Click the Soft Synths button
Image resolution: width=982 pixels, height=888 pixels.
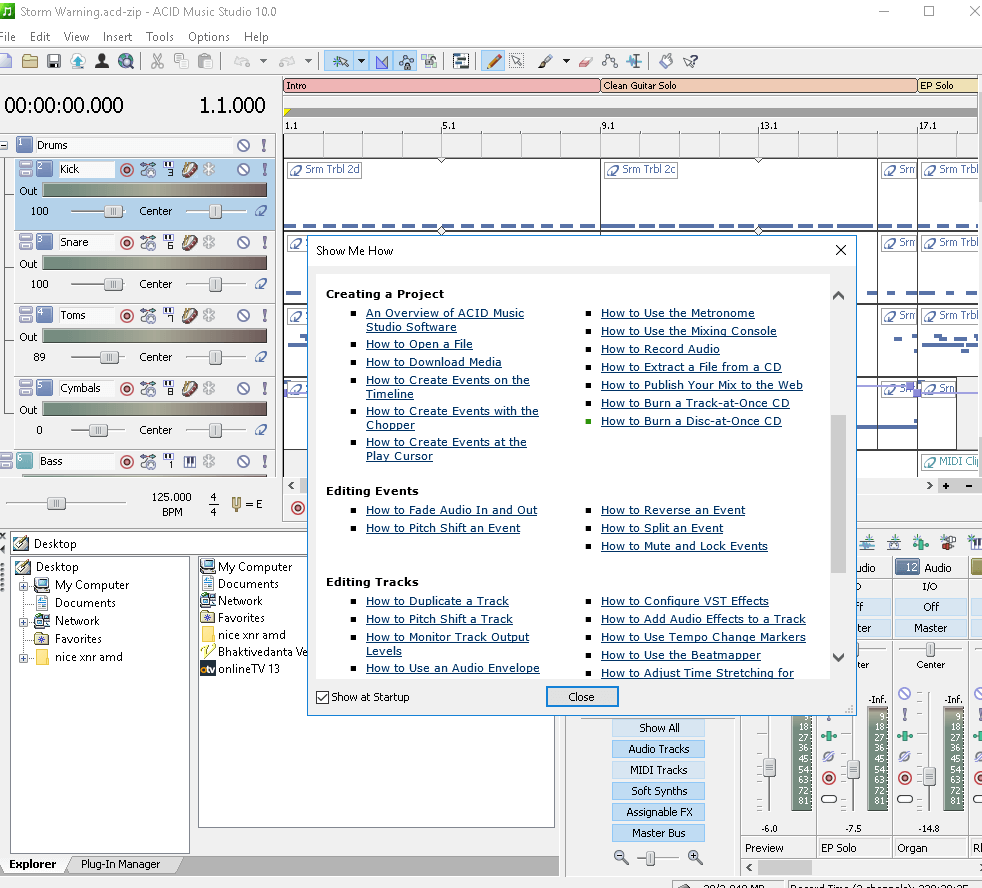pos(658,790)
